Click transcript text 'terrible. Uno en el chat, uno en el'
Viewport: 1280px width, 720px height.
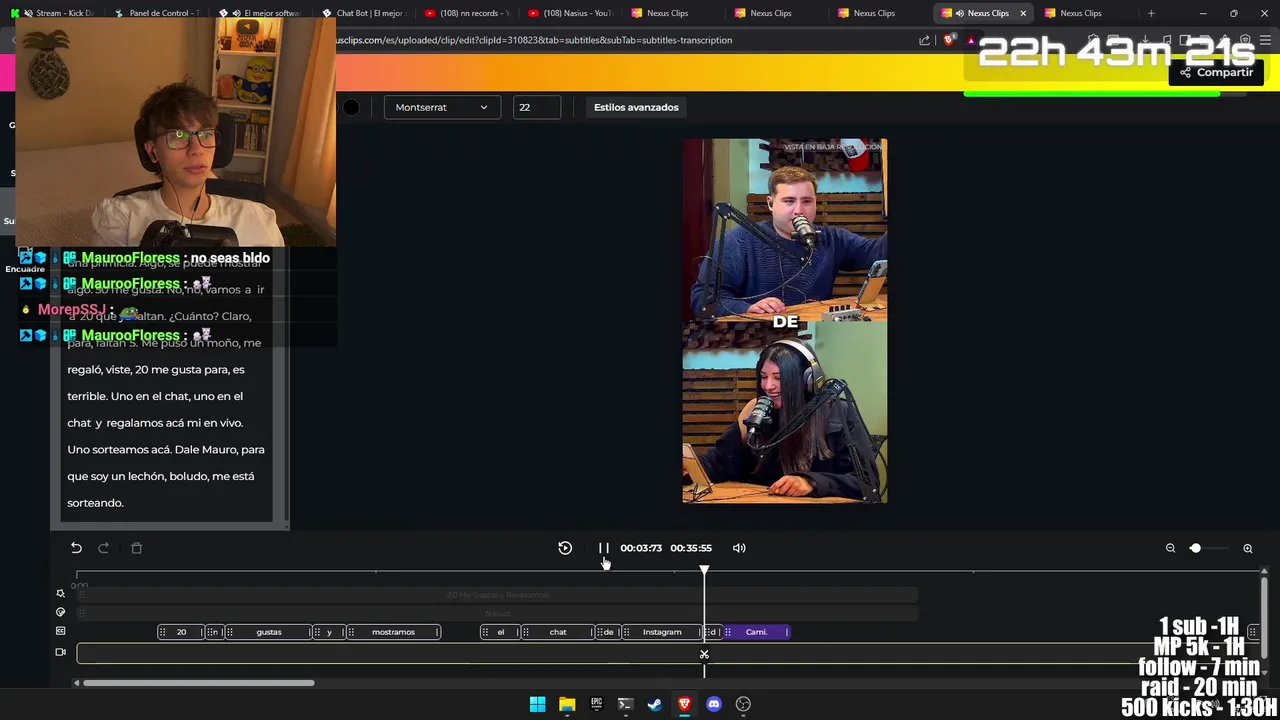click(x=155, y=396)
